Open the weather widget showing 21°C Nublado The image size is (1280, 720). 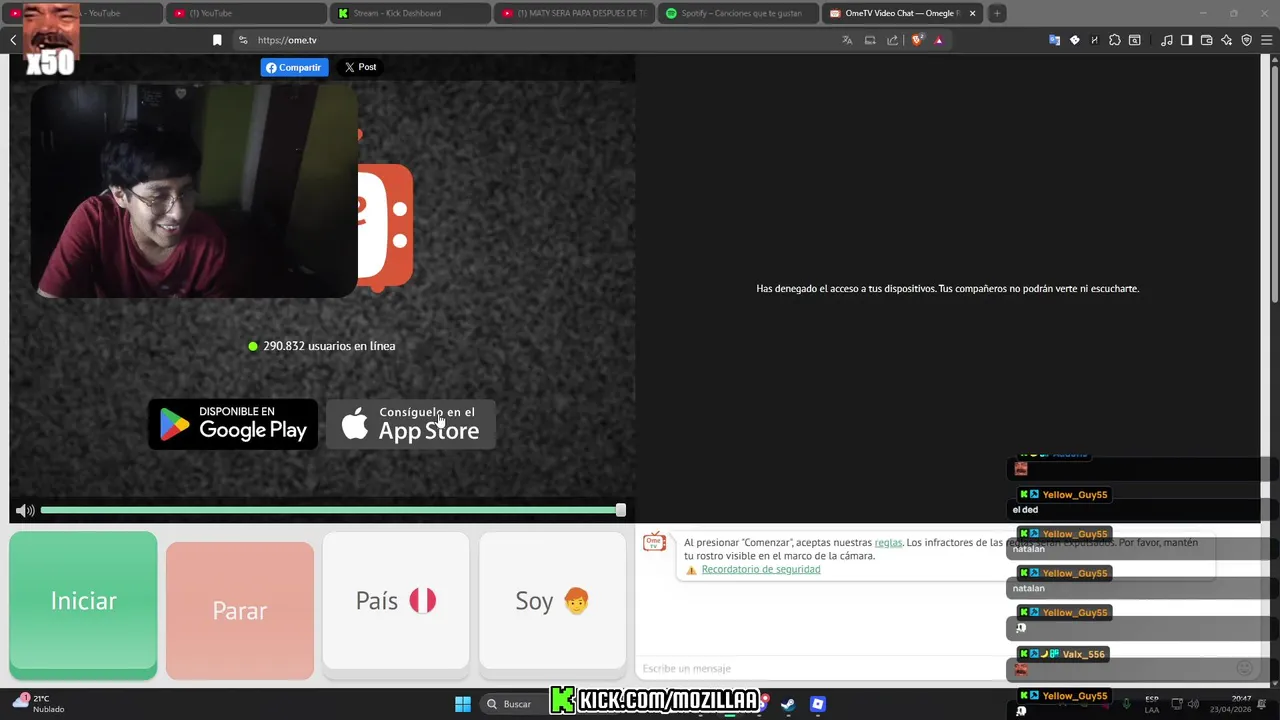(38, 704)
